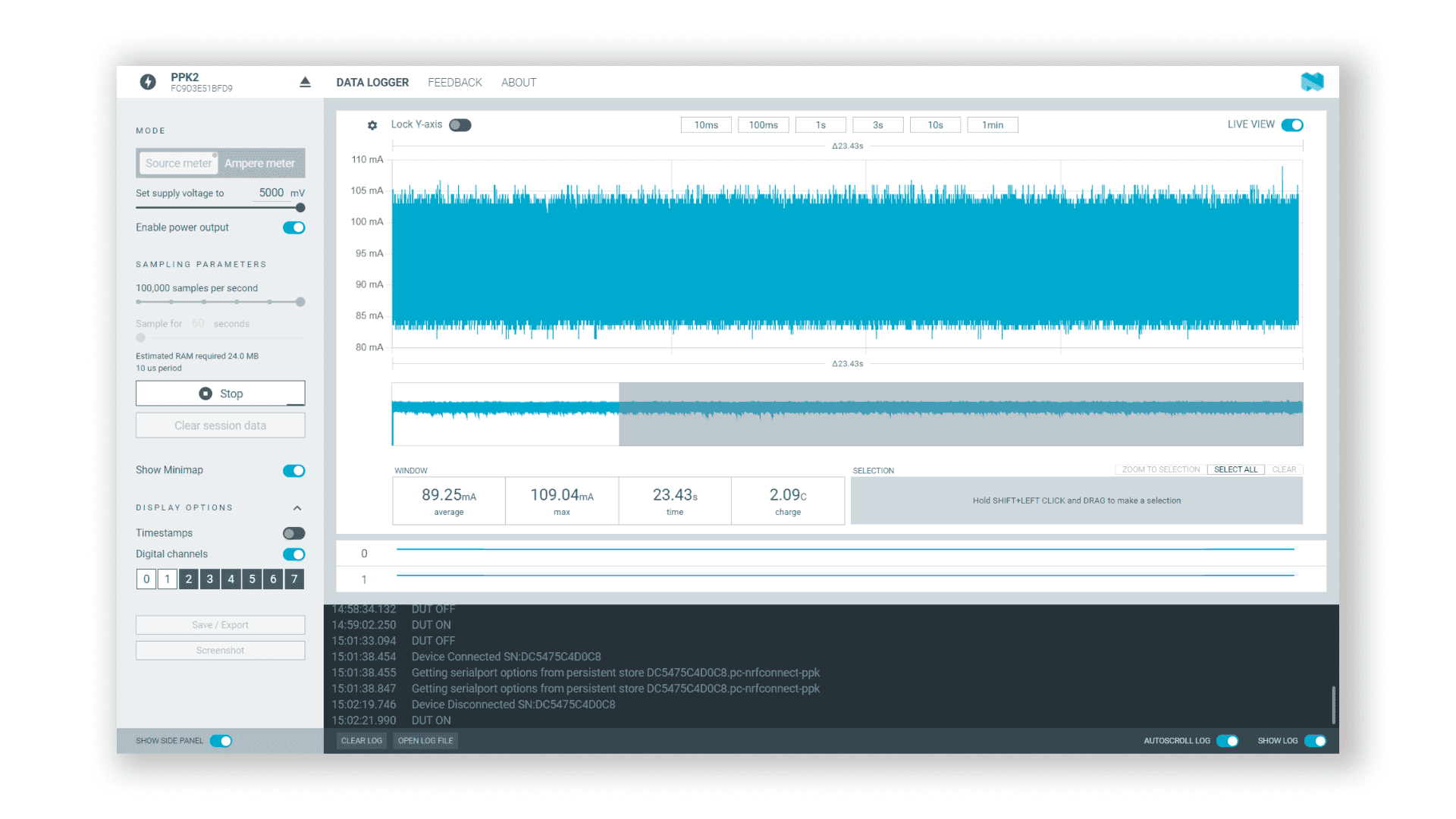The width and height of the screenshot is (1456, 819).
Task: Enable the Timestamps toggle
Action: click(x=294, y=533)
